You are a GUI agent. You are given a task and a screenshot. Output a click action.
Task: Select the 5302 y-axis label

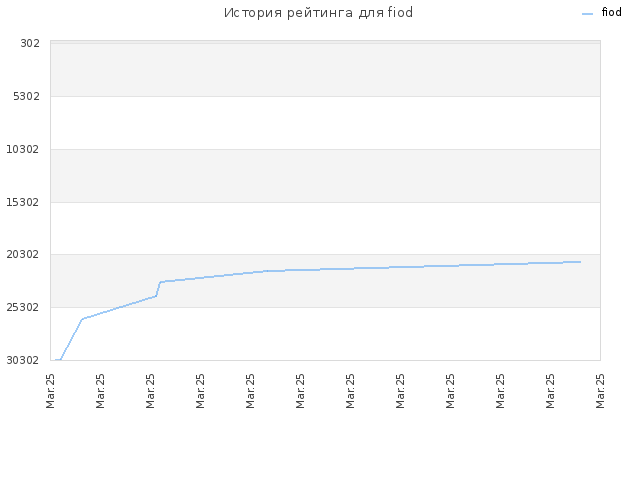pyautogui.click(x=27, y=96)
